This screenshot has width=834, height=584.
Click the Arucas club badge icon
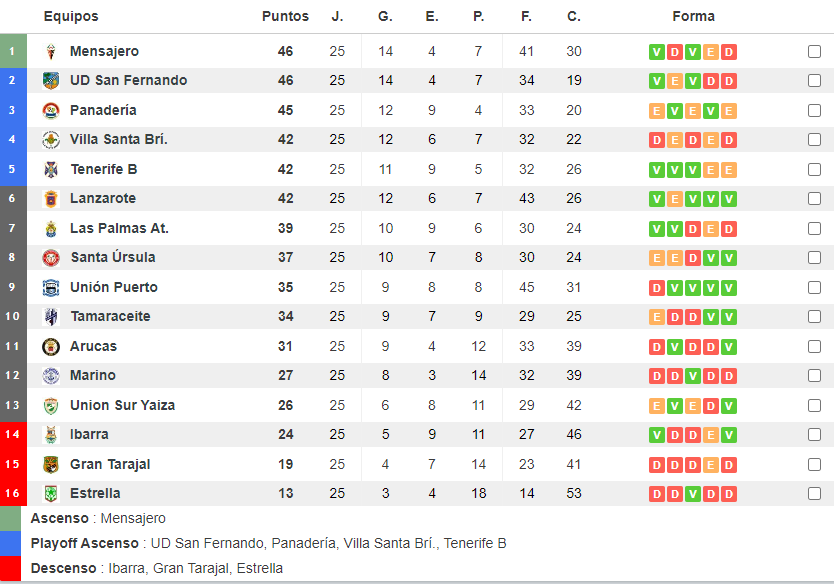pos(51,347)
